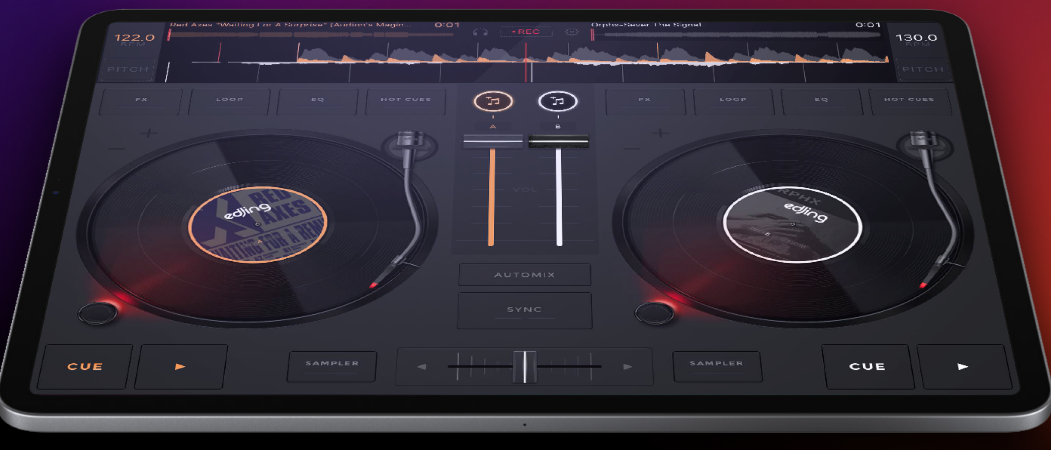This screenshot has width=1051, height=450.
Task: Toggle the SYNC button
Action: [525, 310]
